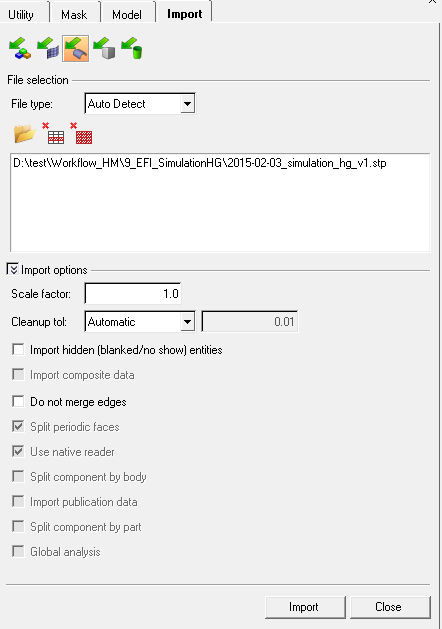Select the highlighted Import Geometry icon
442x629 pixels.
pyautogui.click(x=75, y=49)
